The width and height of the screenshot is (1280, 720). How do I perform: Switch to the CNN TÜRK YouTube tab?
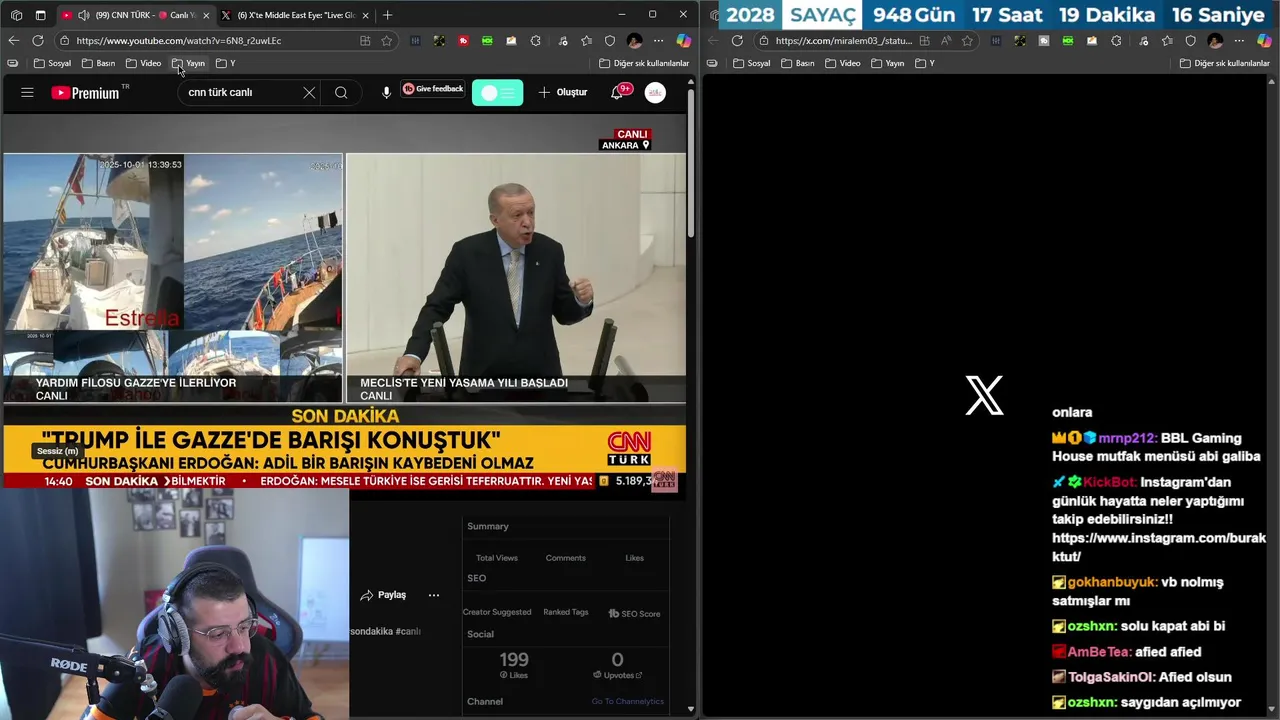tap(134, 15)
